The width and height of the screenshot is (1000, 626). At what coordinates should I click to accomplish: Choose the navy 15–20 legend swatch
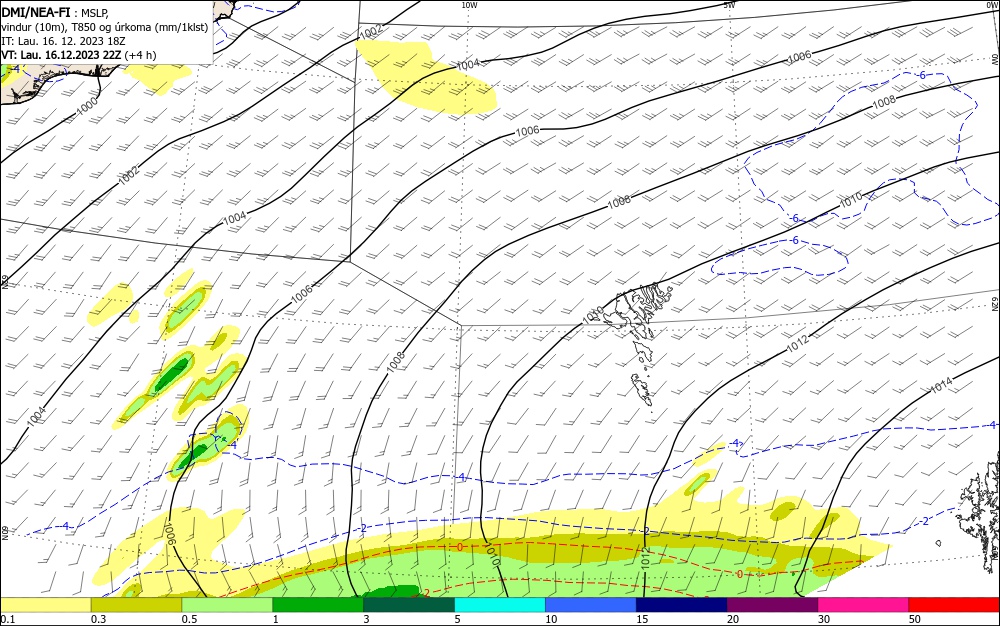pyautogui.click(x=682, y=605)
